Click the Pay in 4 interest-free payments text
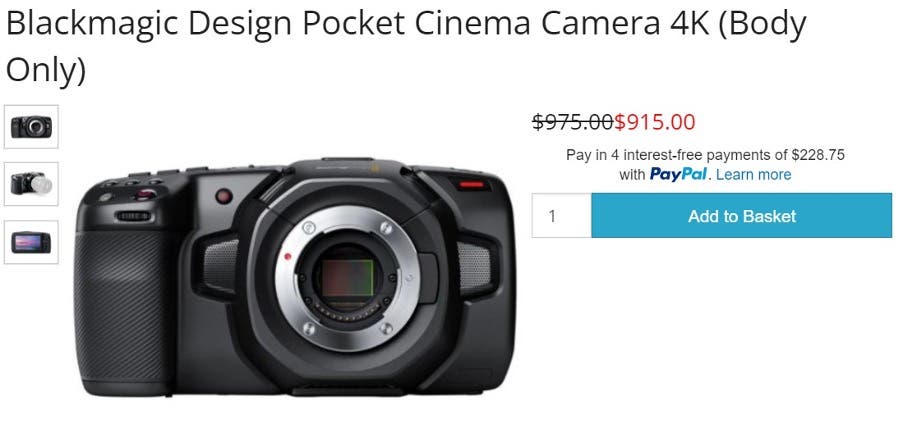Screen dimensions: 904x424 (705, 155)
